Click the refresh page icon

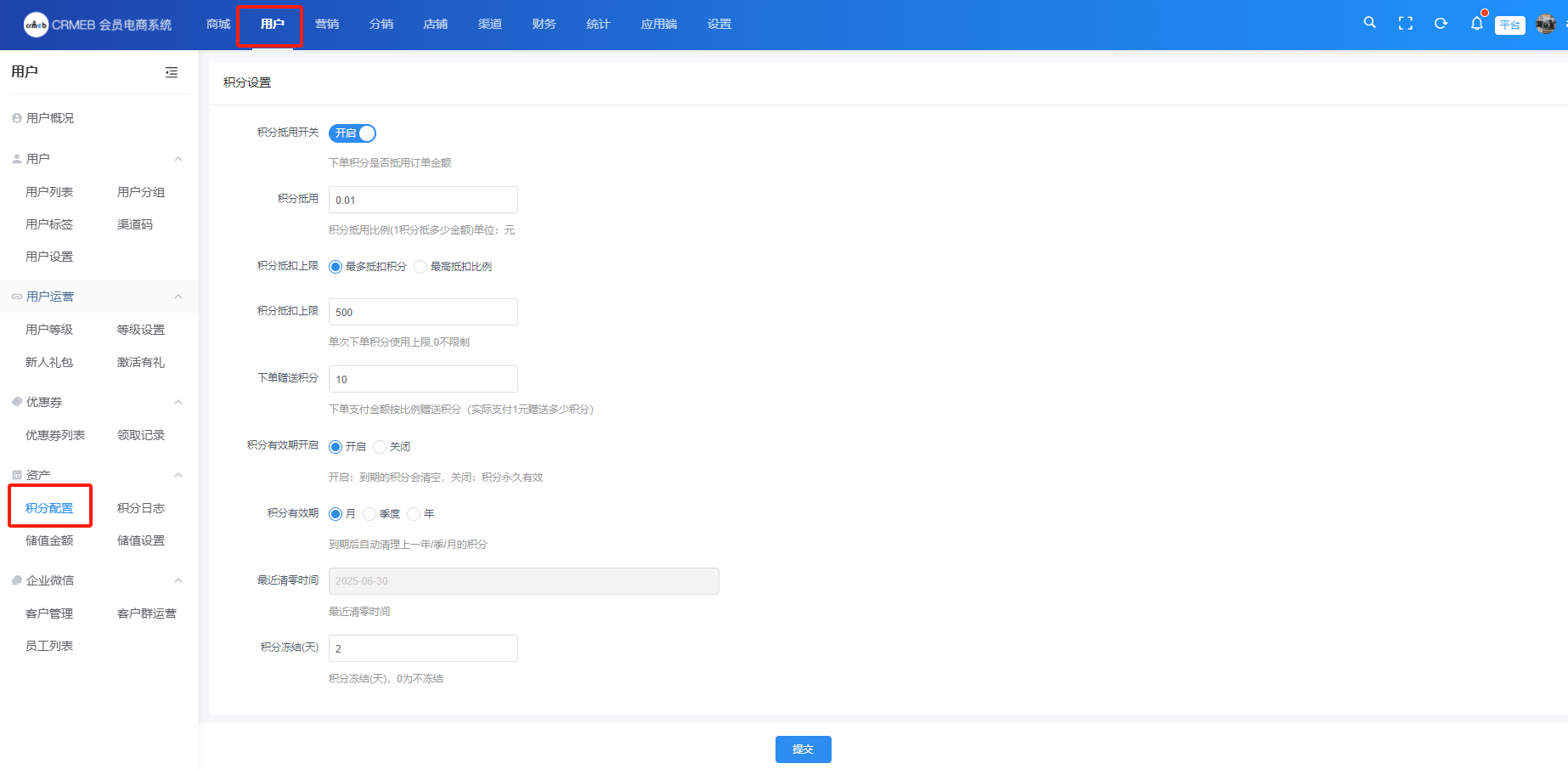coord(1441,24)
